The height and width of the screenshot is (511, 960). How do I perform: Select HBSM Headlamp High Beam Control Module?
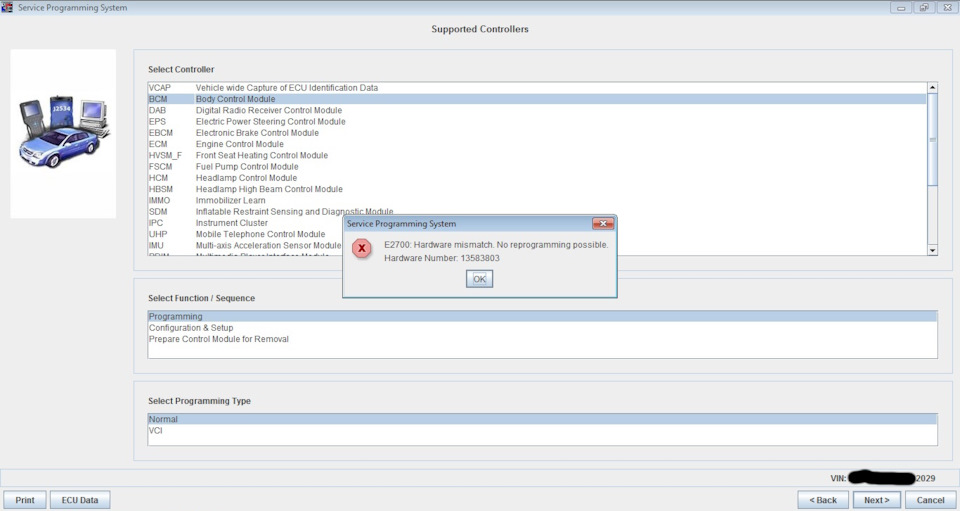pyautogui.click(x=537, y=189)
